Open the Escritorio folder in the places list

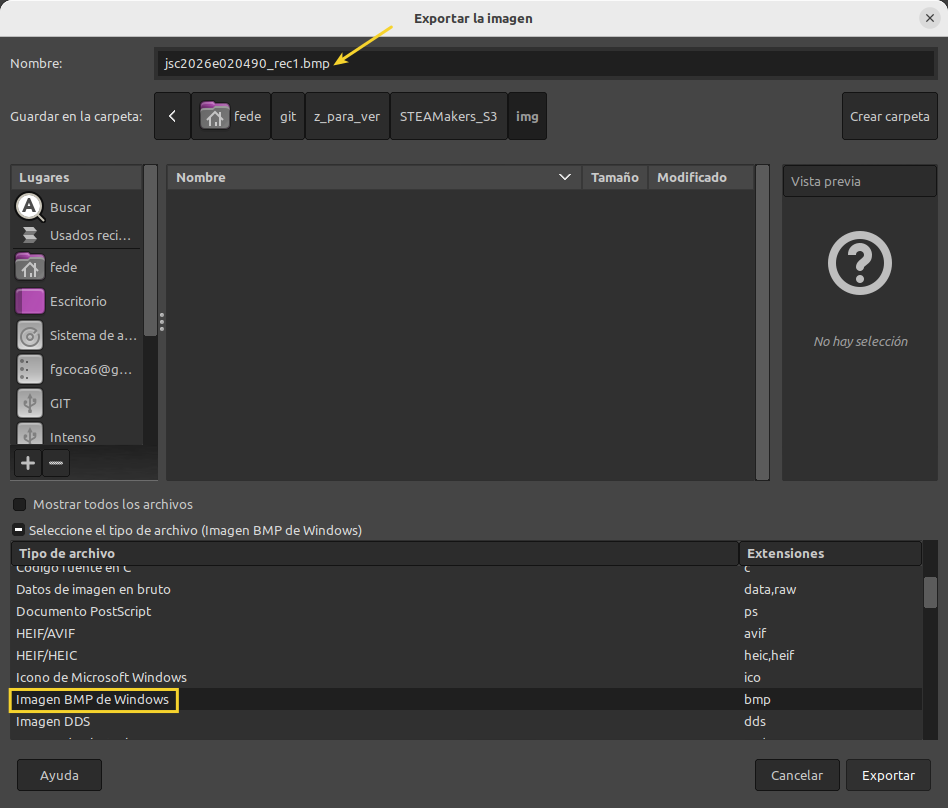(x=78, y=302)
